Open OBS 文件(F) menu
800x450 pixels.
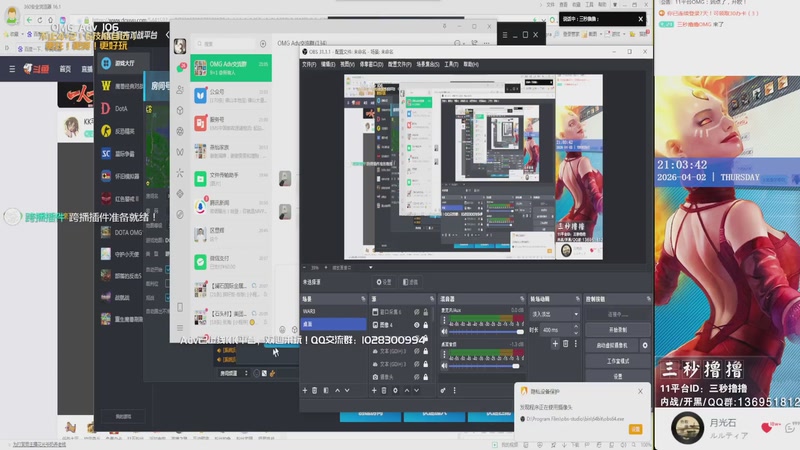tap(309, 64)
